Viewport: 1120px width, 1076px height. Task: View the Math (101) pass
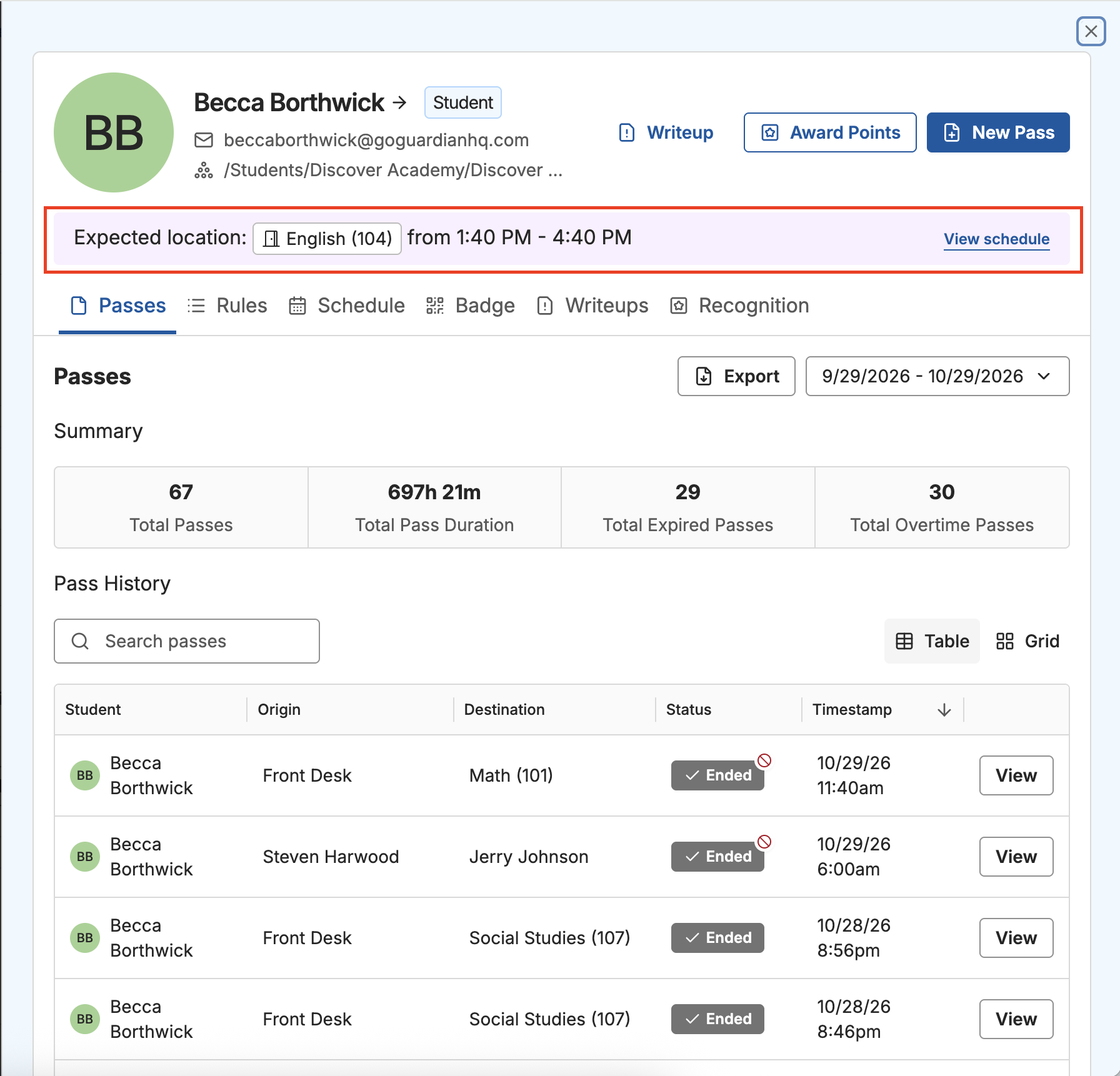click(x=1016, y=775)
